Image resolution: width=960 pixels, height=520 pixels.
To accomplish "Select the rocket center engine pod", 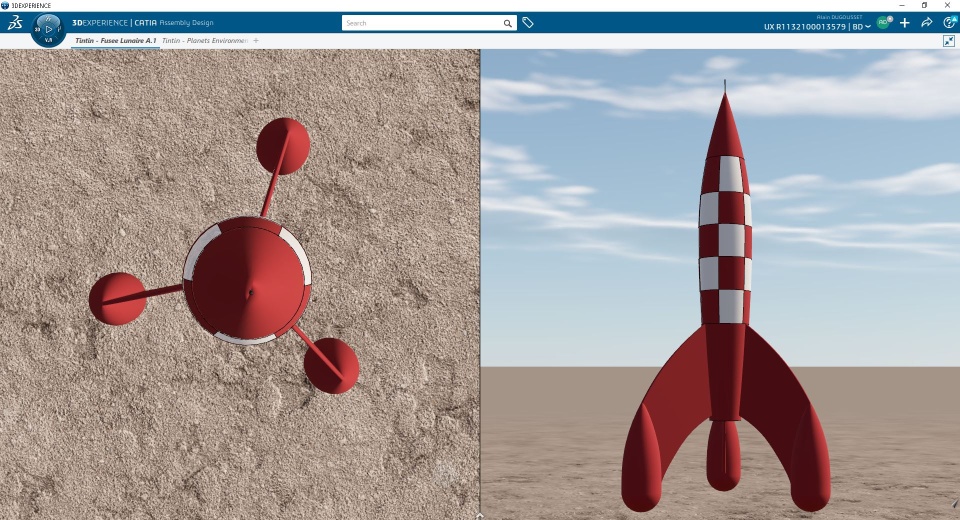I will click(723, 455).
